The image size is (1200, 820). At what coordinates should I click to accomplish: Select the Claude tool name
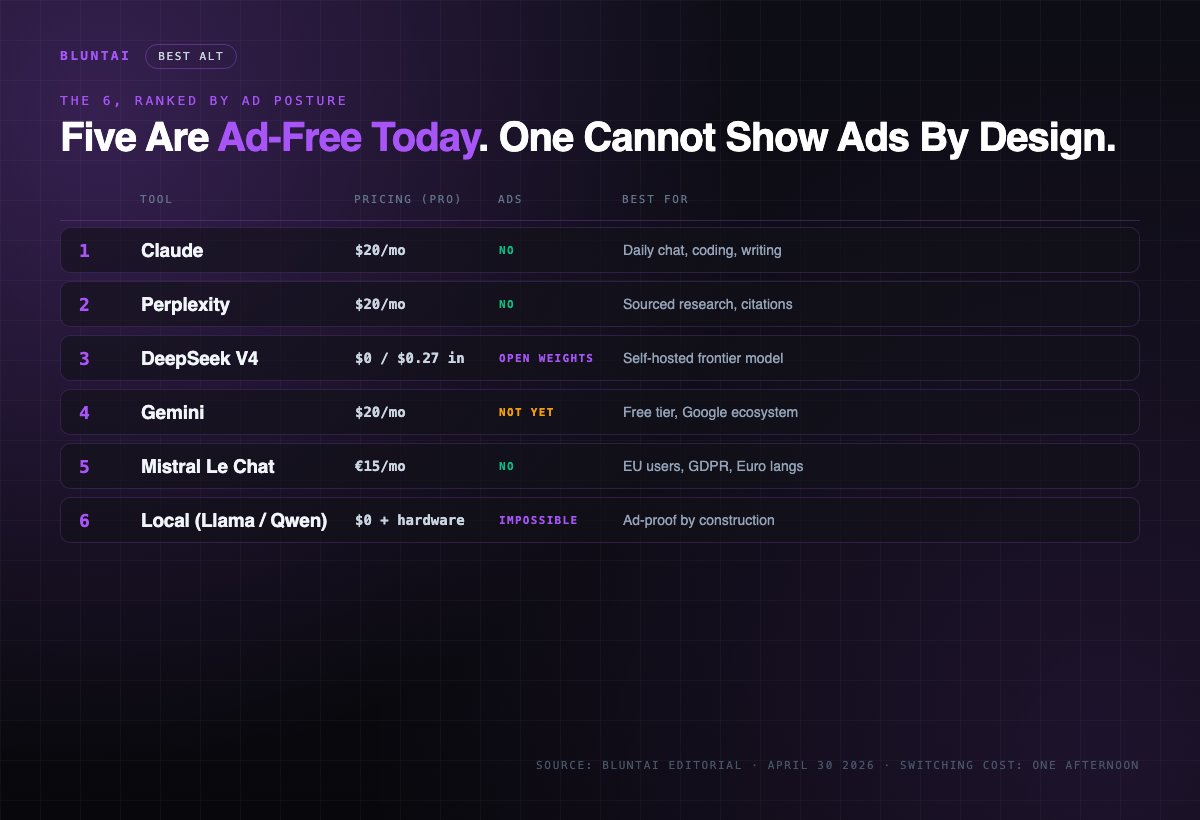(172, 251)
